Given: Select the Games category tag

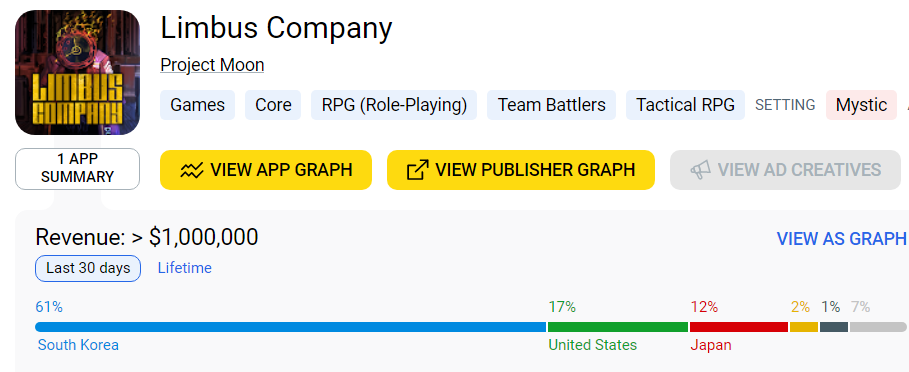Looking at the screenshot, I should [x=198, y=105].
